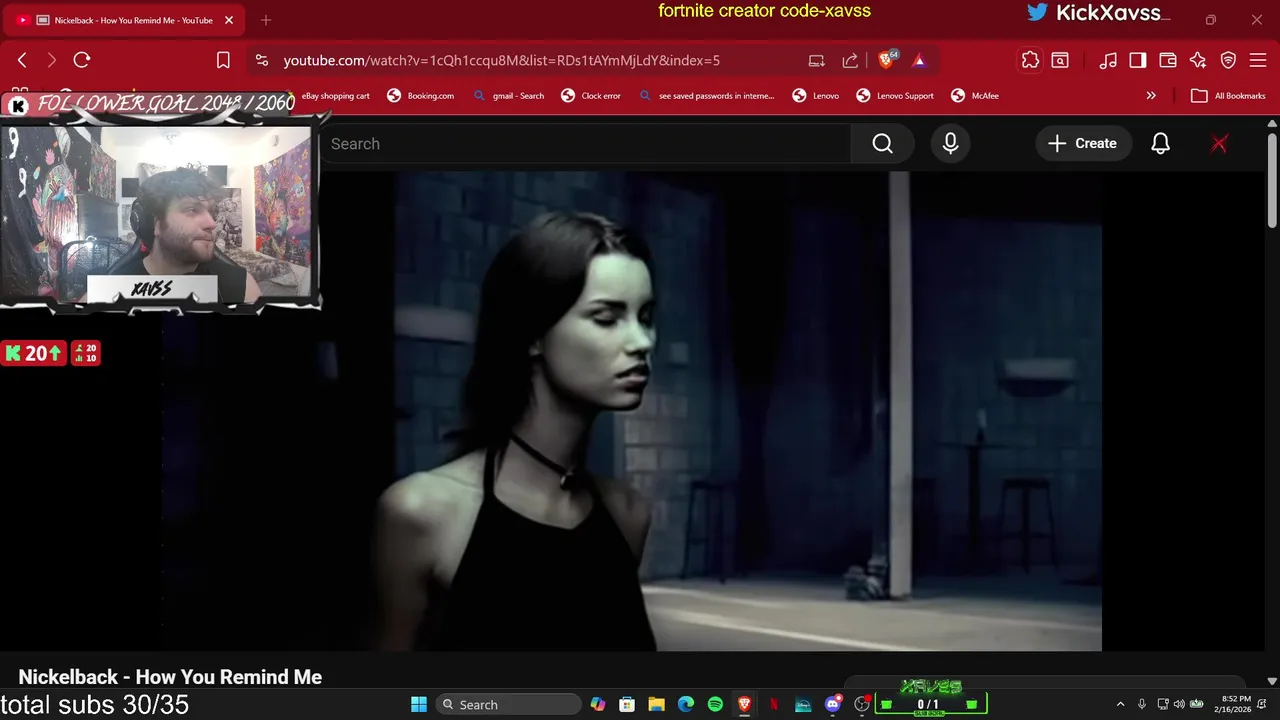
Task: Go back in browser history
Action: click(x=22, y=60)
